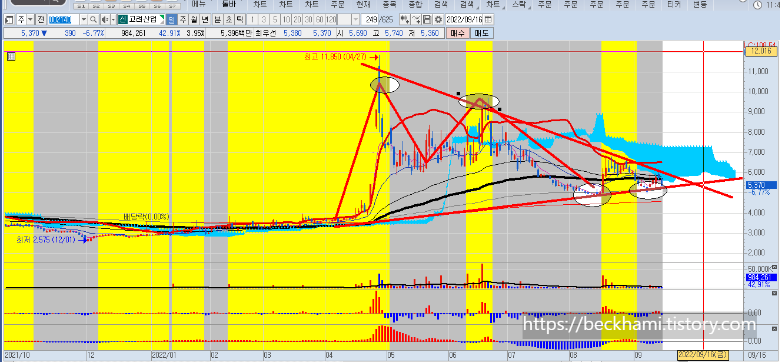Click the 984,261 volume value in info bar
780x362 pixels.
pyautogui.click(x=133, y=33)
